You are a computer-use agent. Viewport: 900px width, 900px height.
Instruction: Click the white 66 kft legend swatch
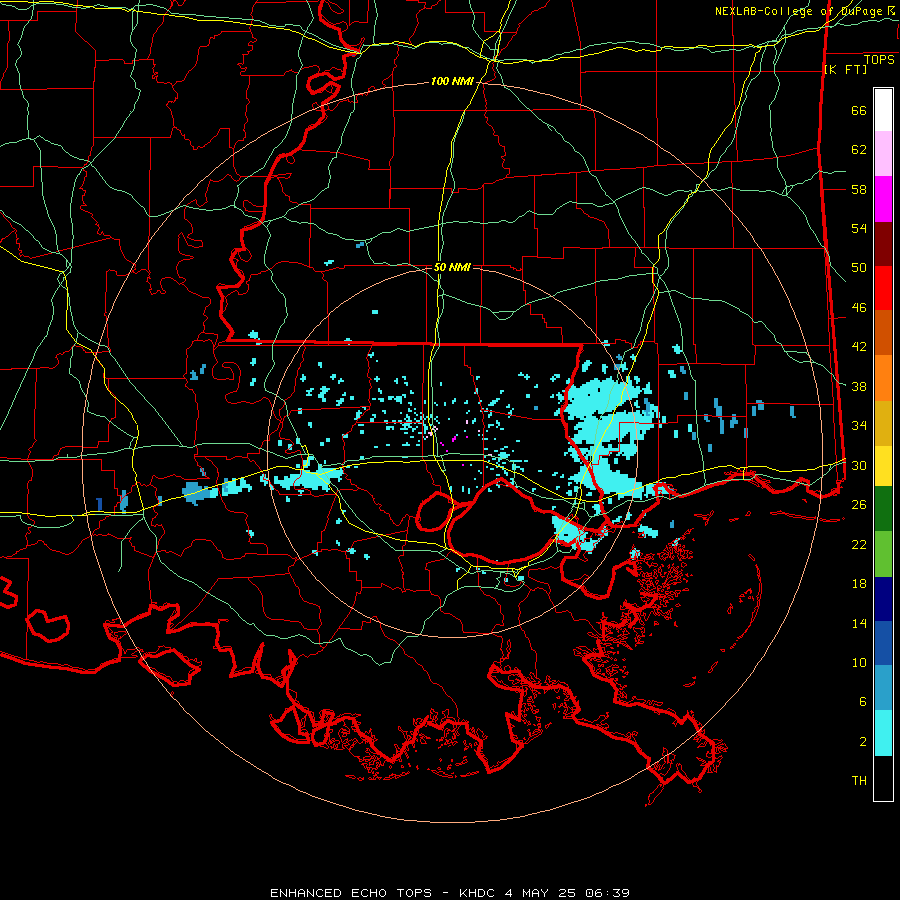coord(883,110)
